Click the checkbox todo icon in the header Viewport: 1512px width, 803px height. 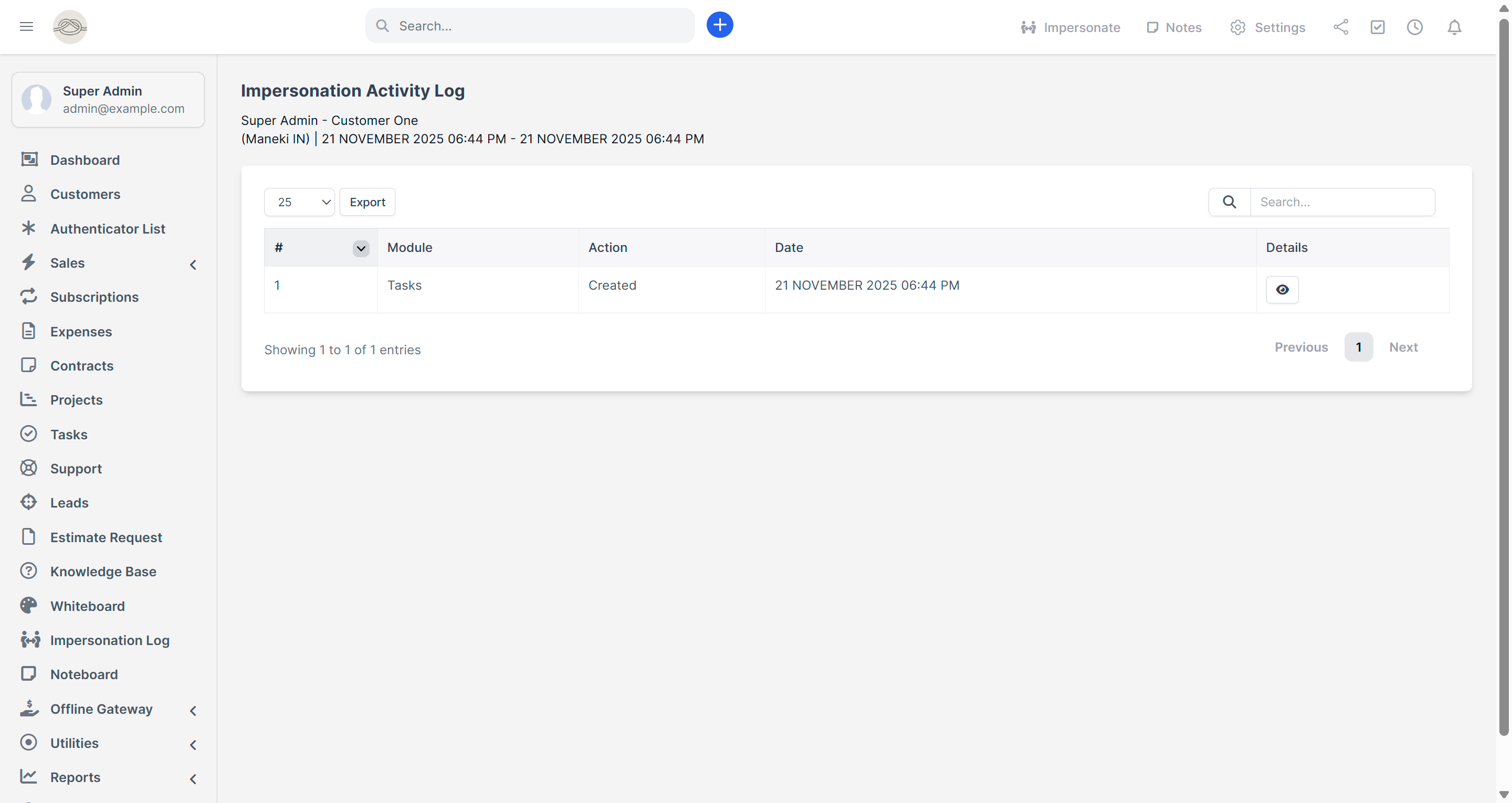pyautogui.click(x=1377, y=27)
